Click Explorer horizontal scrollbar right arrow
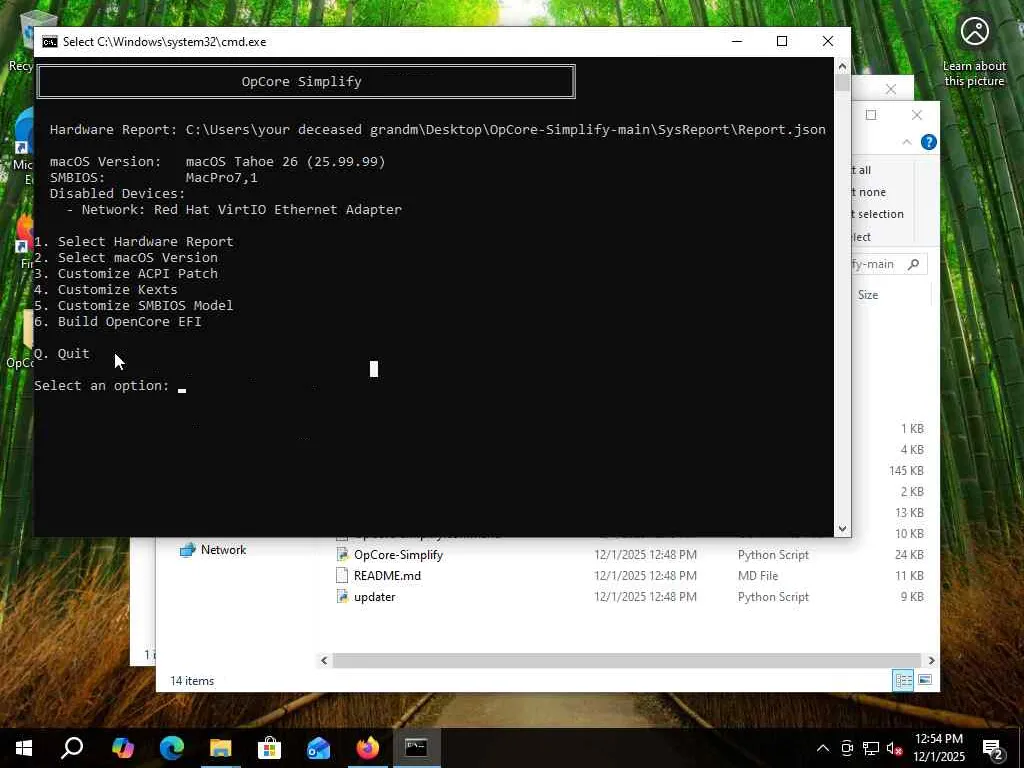The height and width of the screenshot is (768, 1024). [x=931, y=660]
